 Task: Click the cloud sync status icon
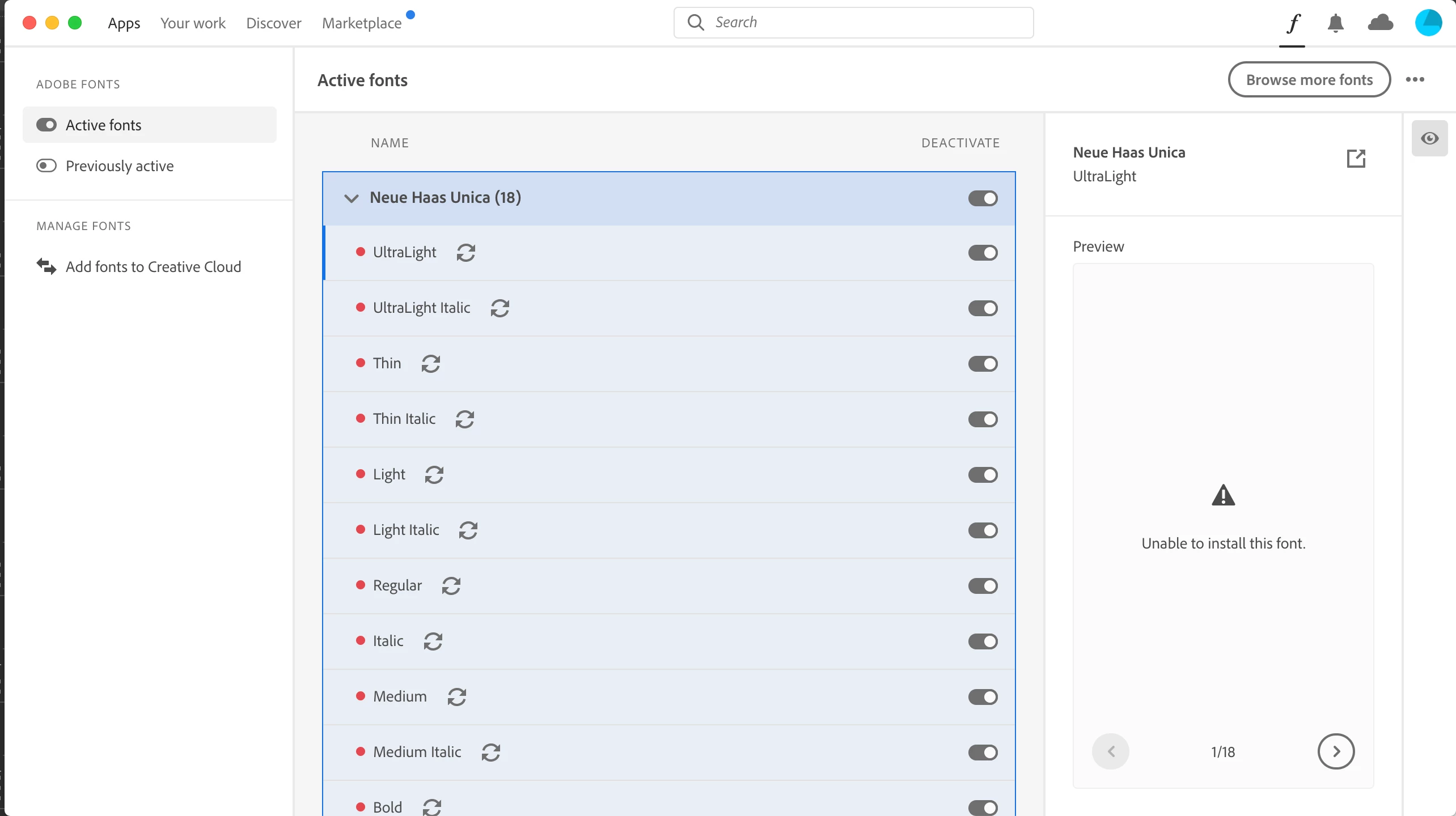tap(1380, 23)
